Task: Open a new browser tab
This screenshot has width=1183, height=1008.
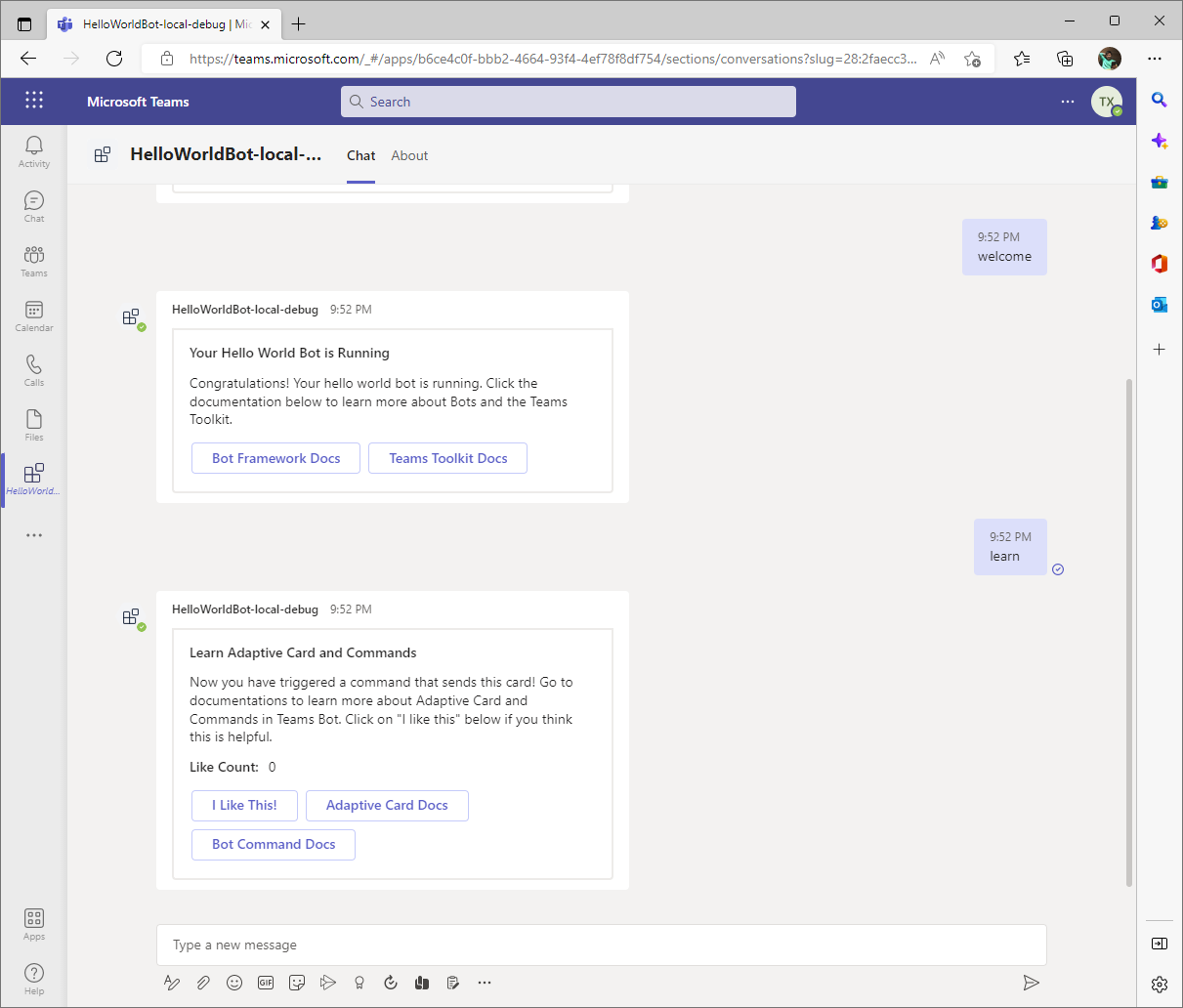Action: pos(299,23)
